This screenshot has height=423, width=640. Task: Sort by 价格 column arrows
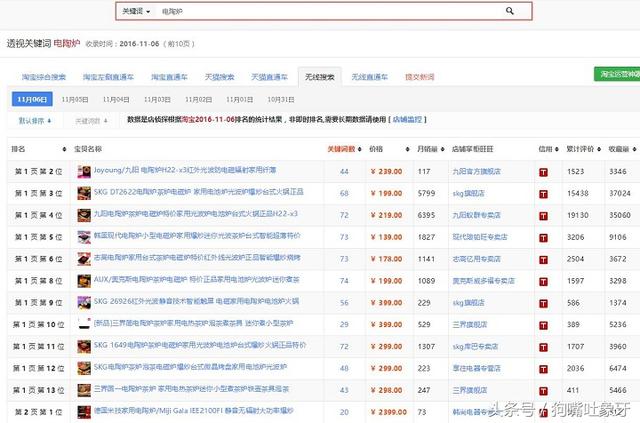(x=407, y=149)
